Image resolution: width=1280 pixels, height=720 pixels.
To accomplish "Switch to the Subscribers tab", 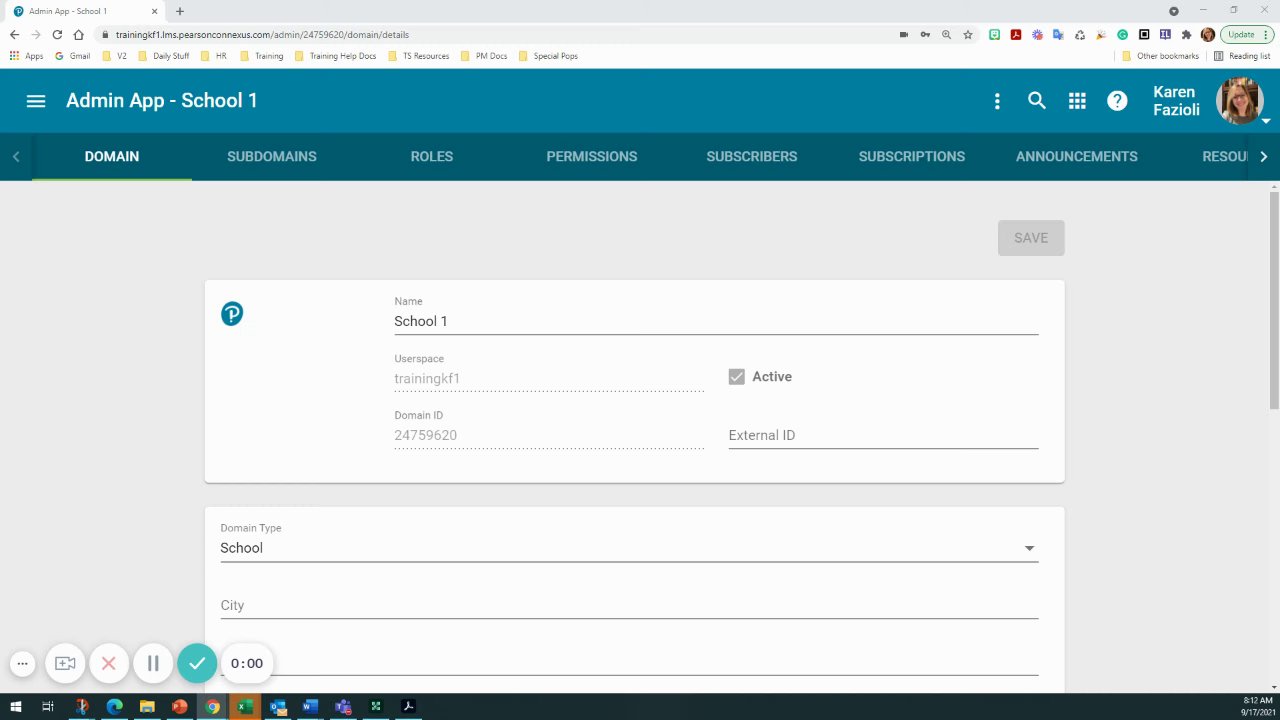I will (x=752, y=157).
